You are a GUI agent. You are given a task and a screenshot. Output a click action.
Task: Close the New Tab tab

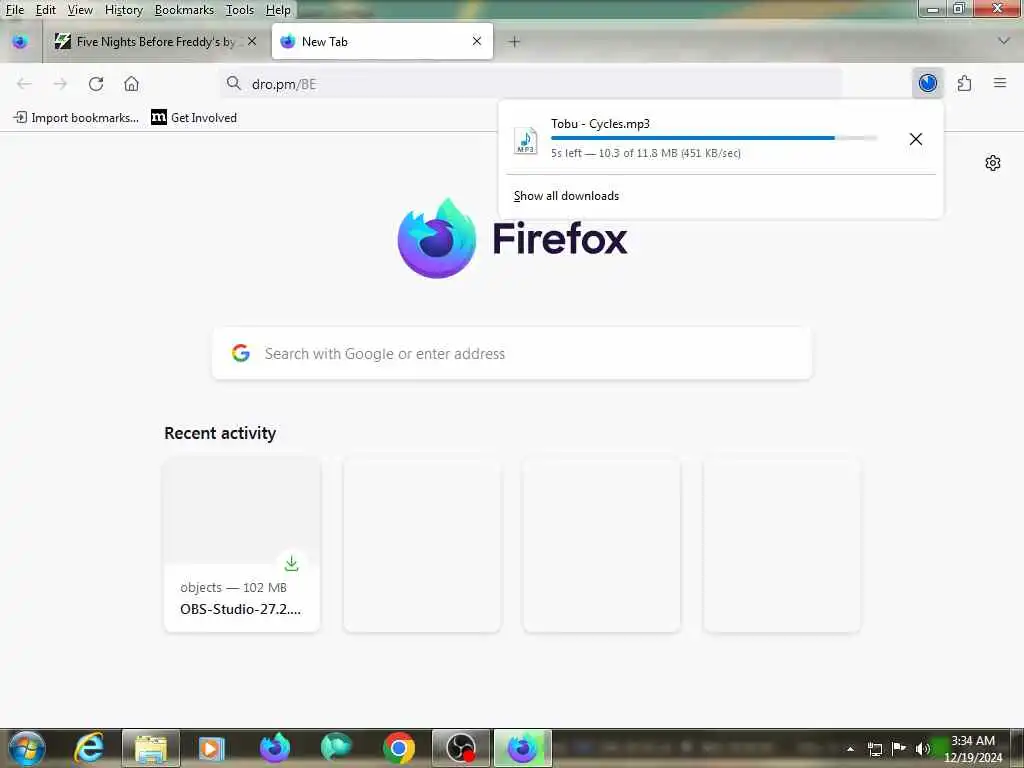(x=477, y=41)
